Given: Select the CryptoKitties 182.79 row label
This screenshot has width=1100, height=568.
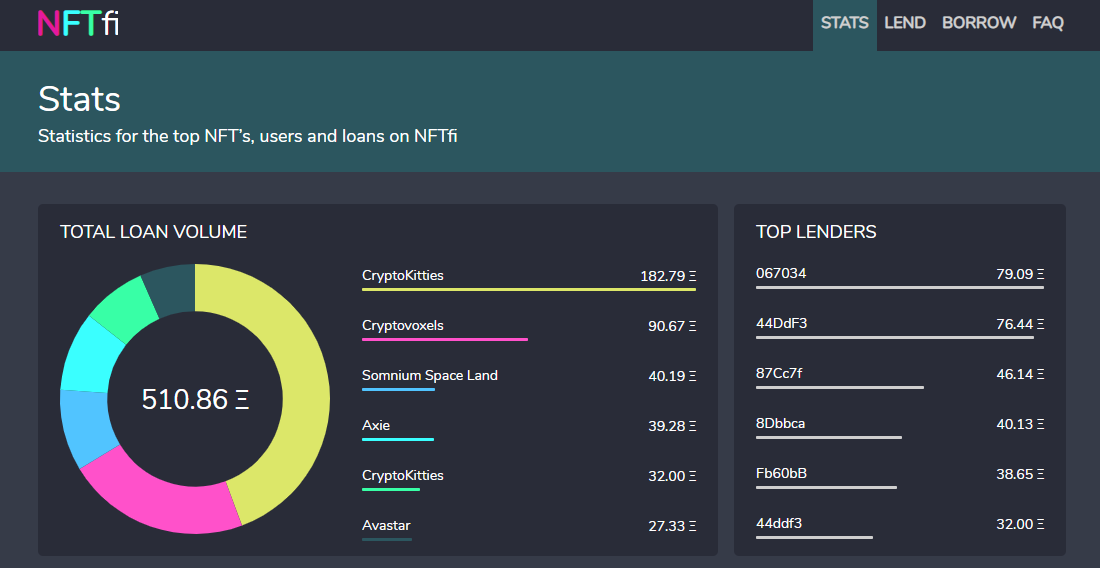Looking at the screenshot, I should coord(403,276).
